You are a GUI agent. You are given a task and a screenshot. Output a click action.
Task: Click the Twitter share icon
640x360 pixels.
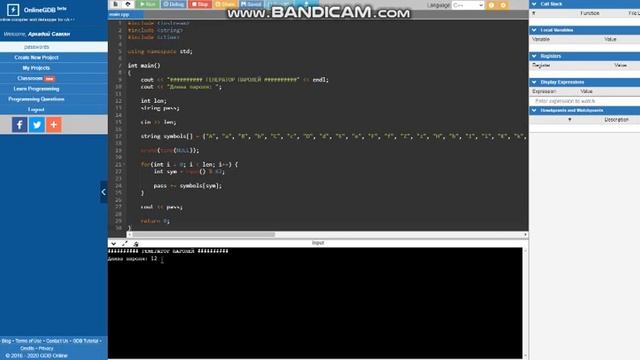(x=37, y=124)
